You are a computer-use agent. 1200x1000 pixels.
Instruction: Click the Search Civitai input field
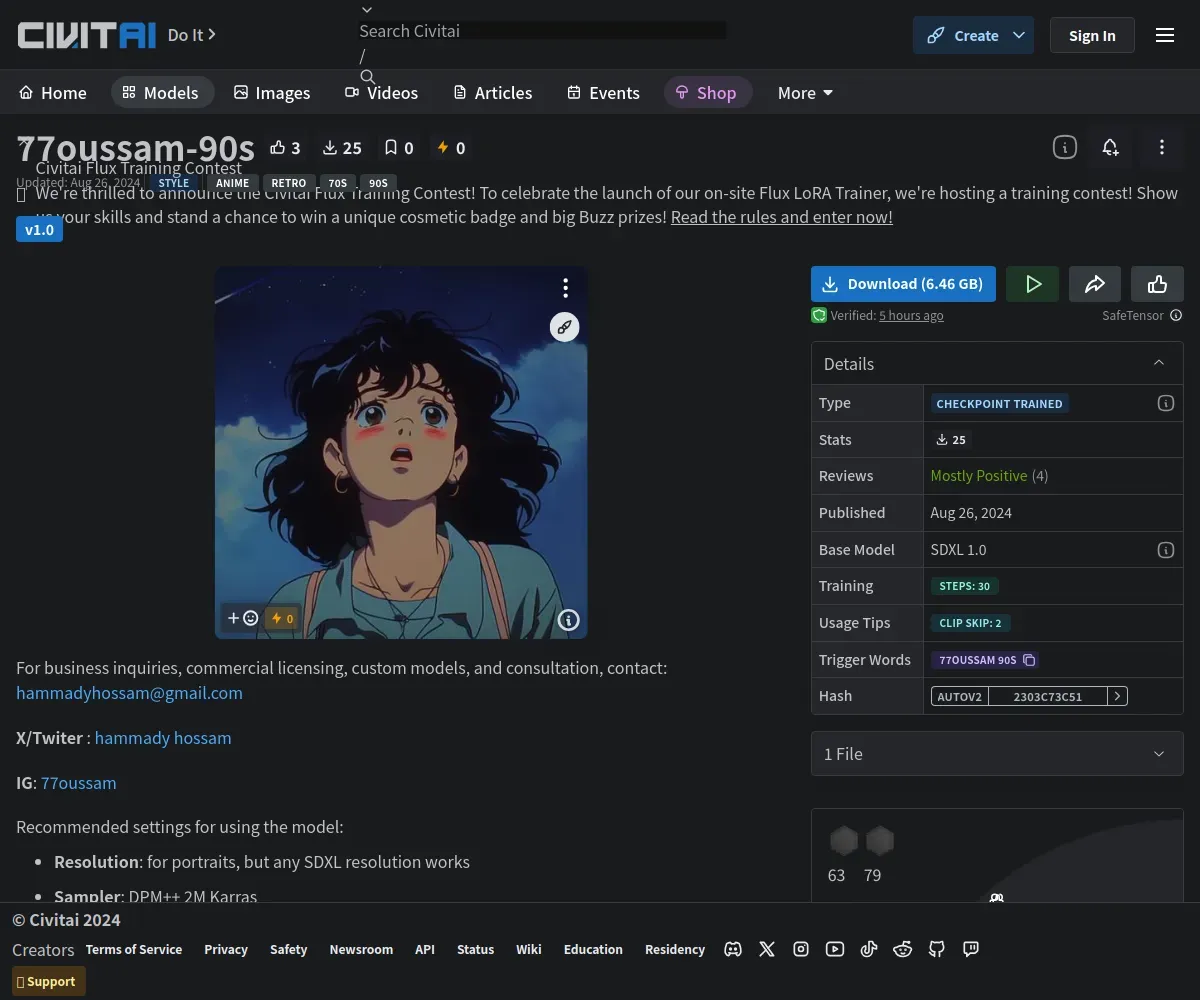tap(542, 31)
